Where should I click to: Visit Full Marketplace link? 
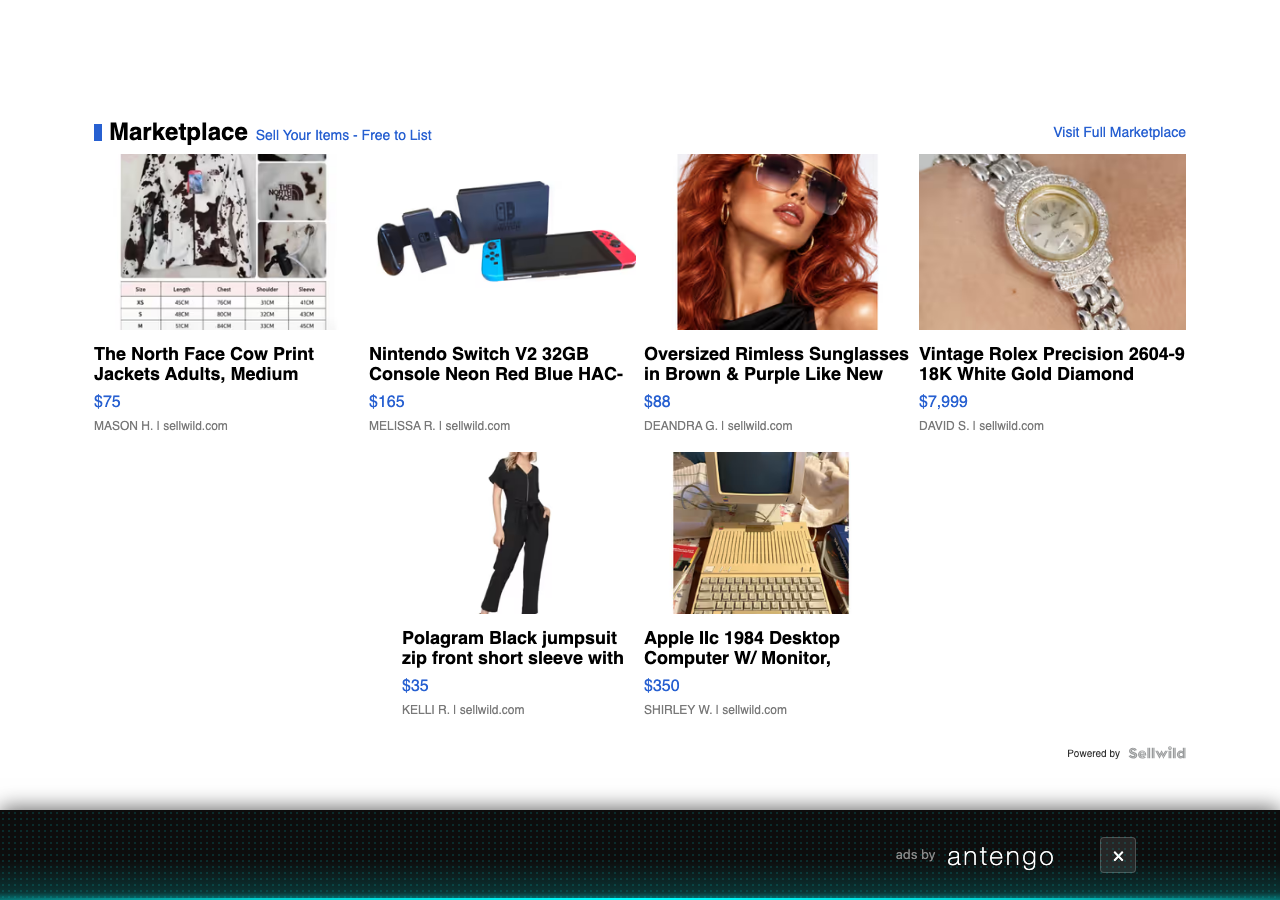pyautogui.click(x=1119, y=132)
